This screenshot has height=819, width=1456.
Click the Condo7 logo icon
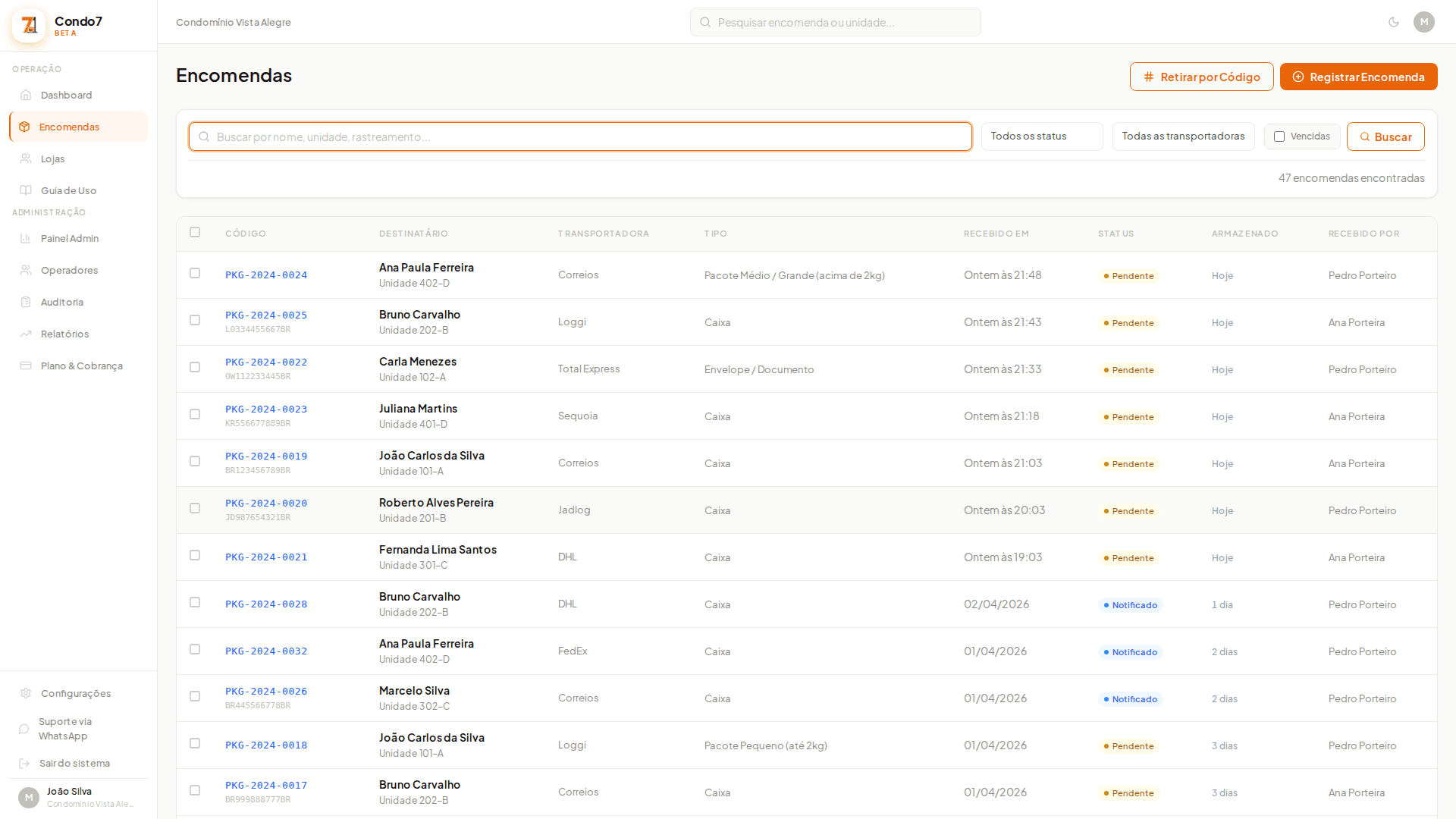[x=29, y=26]
